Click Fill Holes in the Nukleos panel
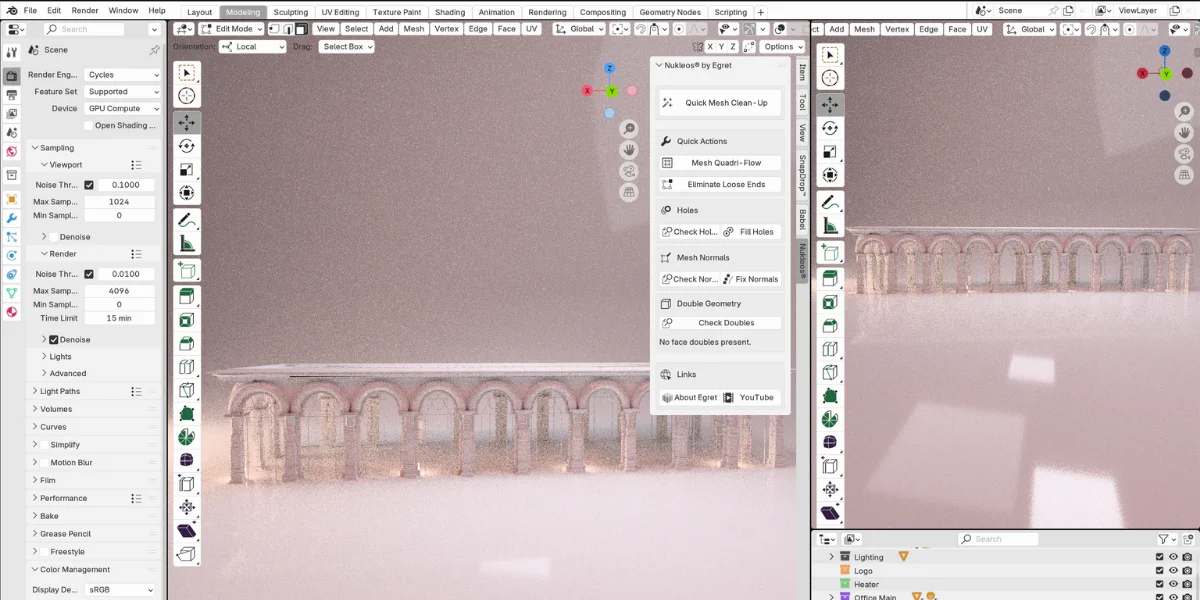The width and height of the screenshot is (1200, 600). [752, 231]
